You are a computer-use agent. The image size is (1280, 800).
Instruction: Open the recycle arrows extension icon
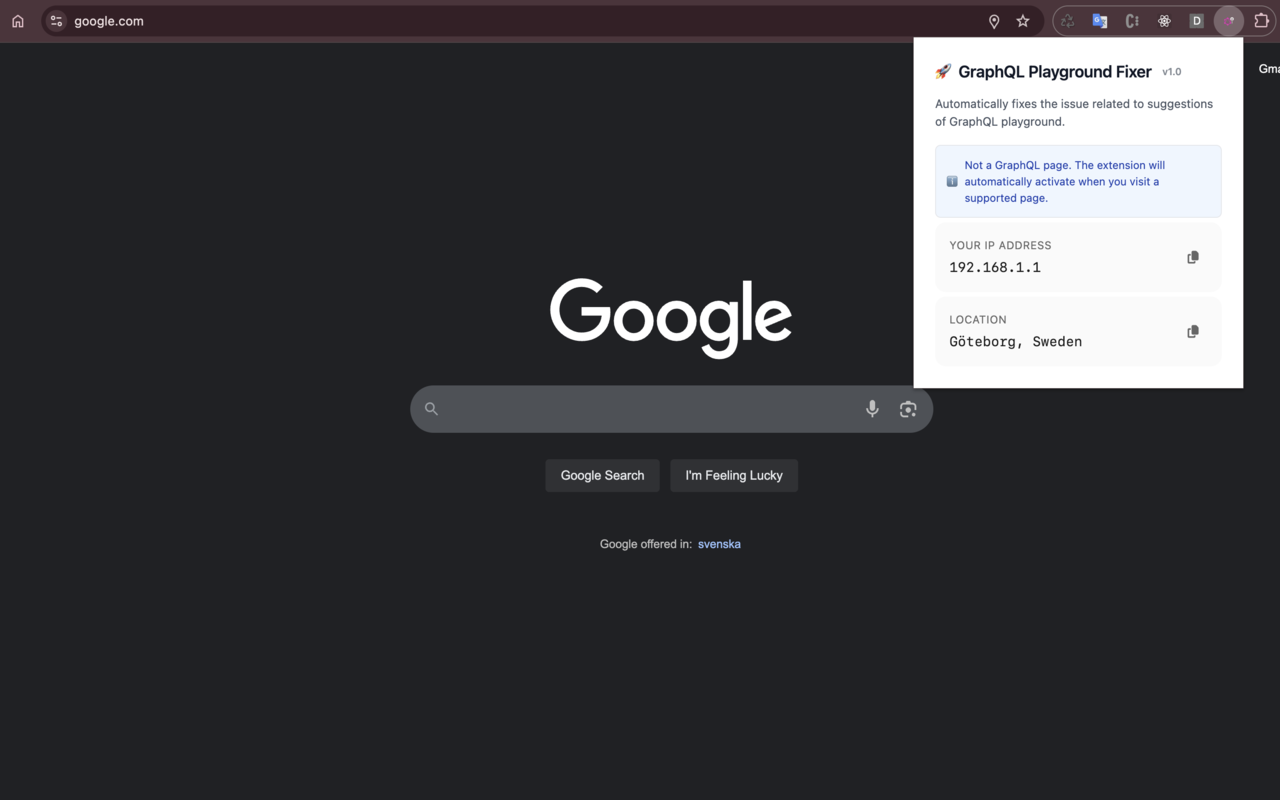click(x=1068, y=21)
